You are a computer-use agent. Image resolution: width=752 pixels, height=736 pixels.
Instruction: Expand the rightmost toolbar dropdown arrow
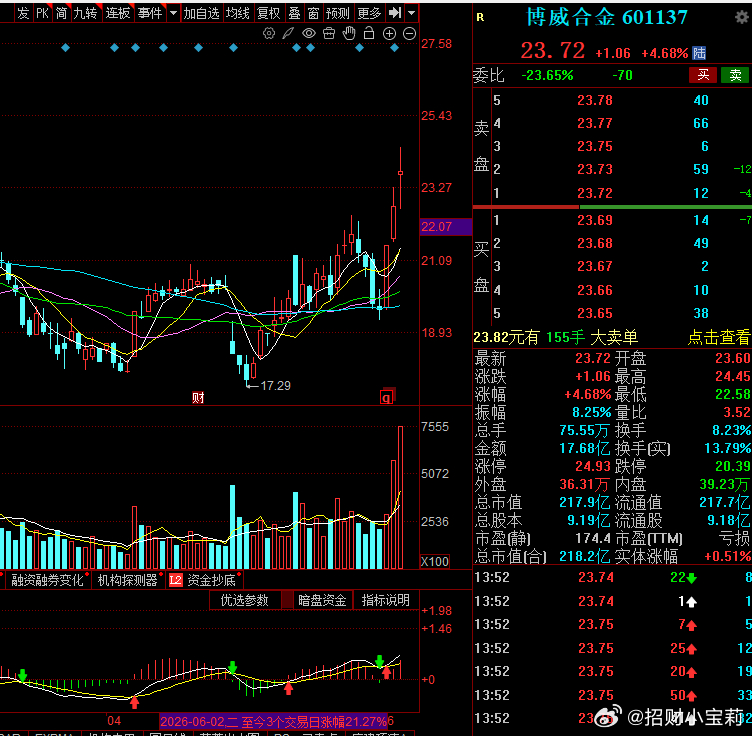(411, 13)
